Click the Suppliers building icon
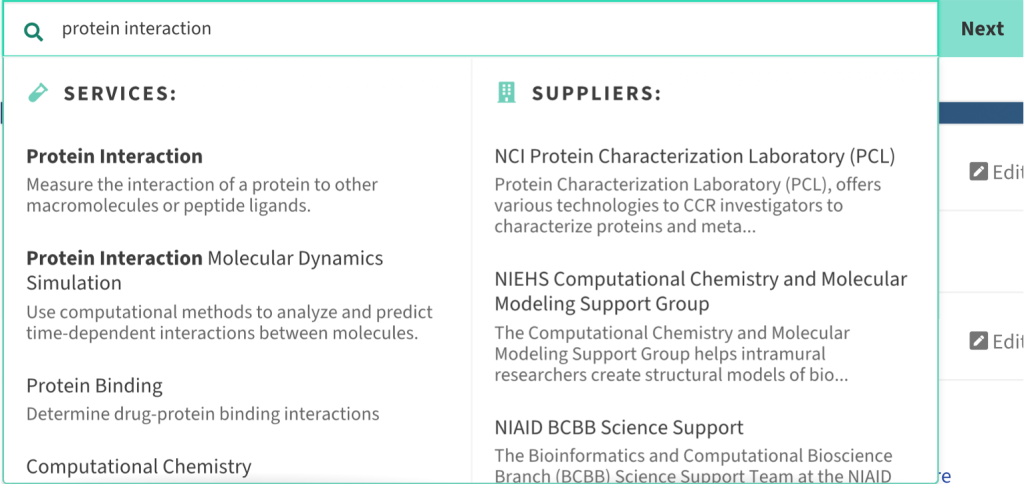 point(506,93)
